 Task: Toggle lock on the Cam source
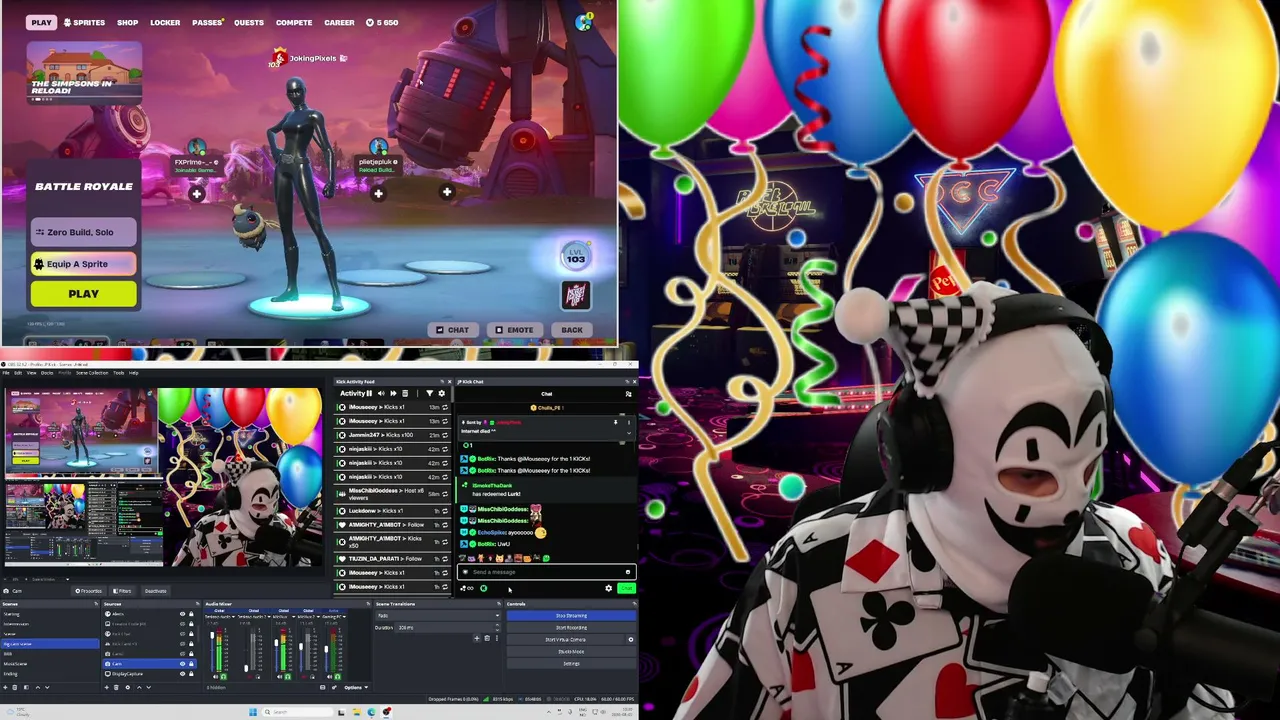coord(191,664)
